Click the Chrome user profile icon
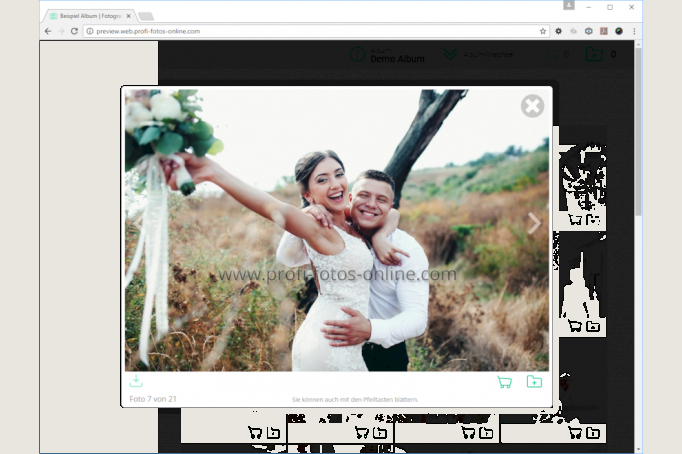Viewport: 682px width, 454px height. 568,5
